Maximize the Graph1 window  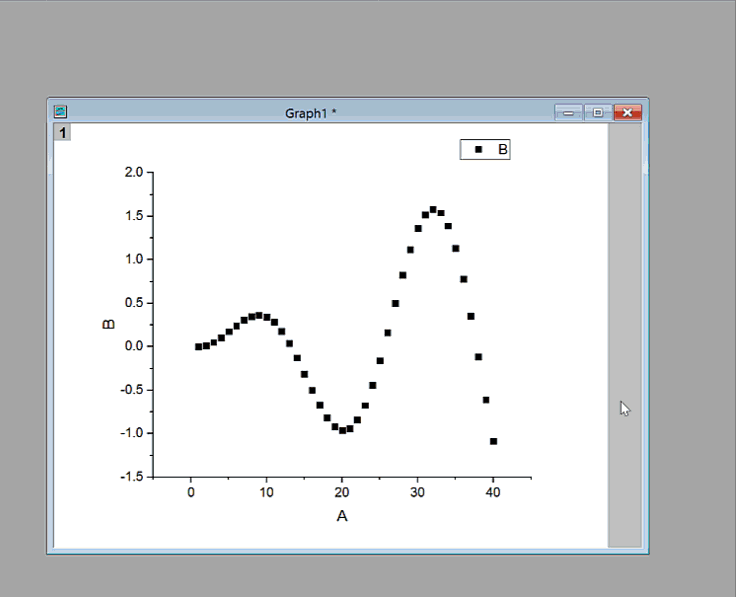(598, 112)
